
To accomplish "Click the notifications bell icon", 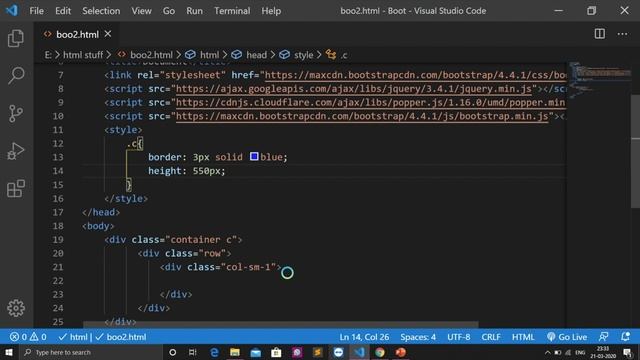I will coord(625,337).
